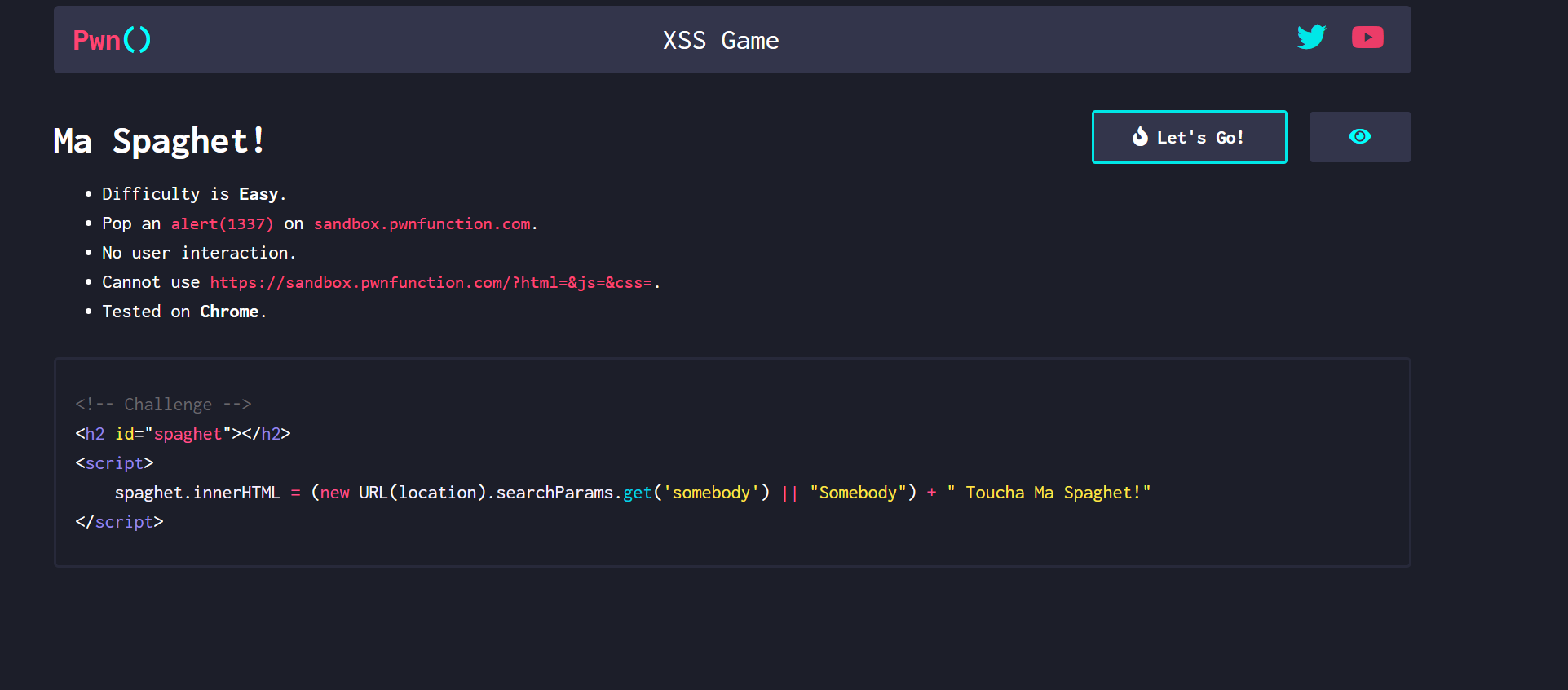The width and height of the screenshot is (1568, 690).
Task: Click the "Toucha Ma Spaghet!" string
Action: coord(1049,493)
